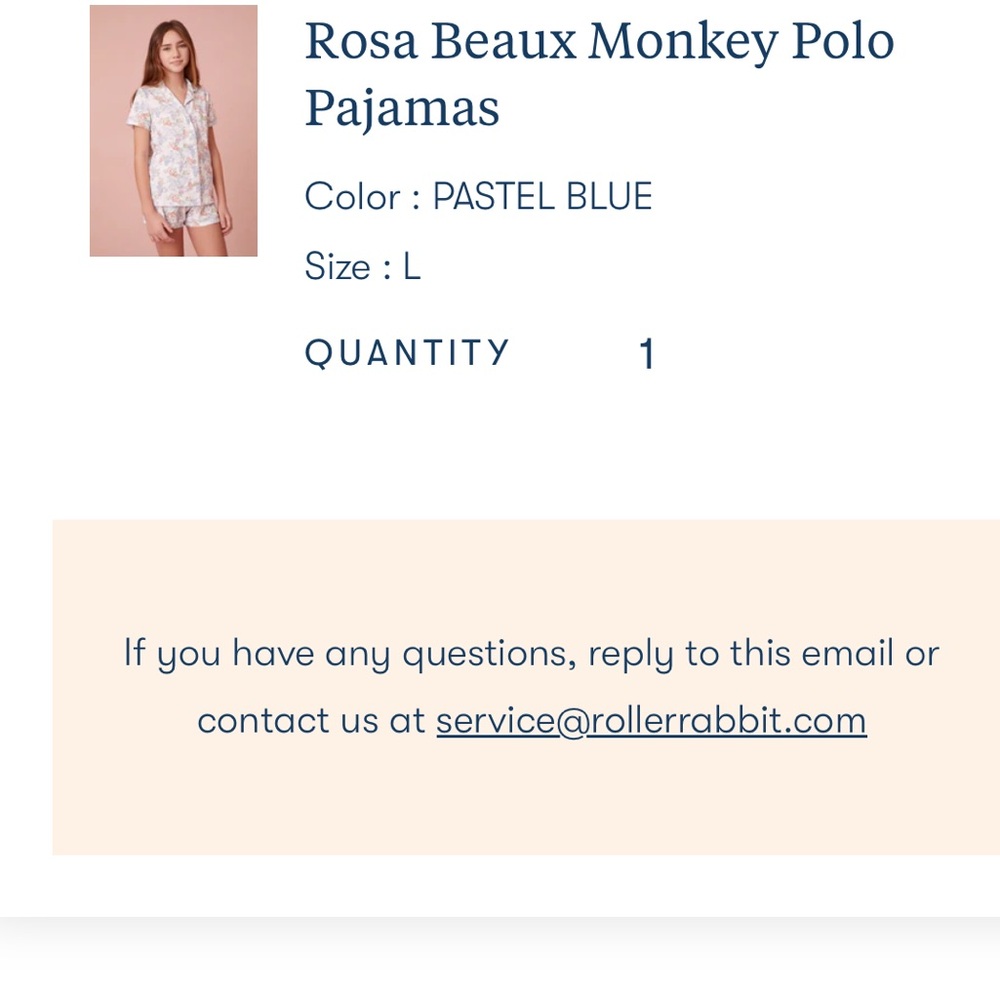Open the Rosa Beaux Monkey Polo title
Viewport: 1000px width, 1000px height.
(x=599, y=41)
